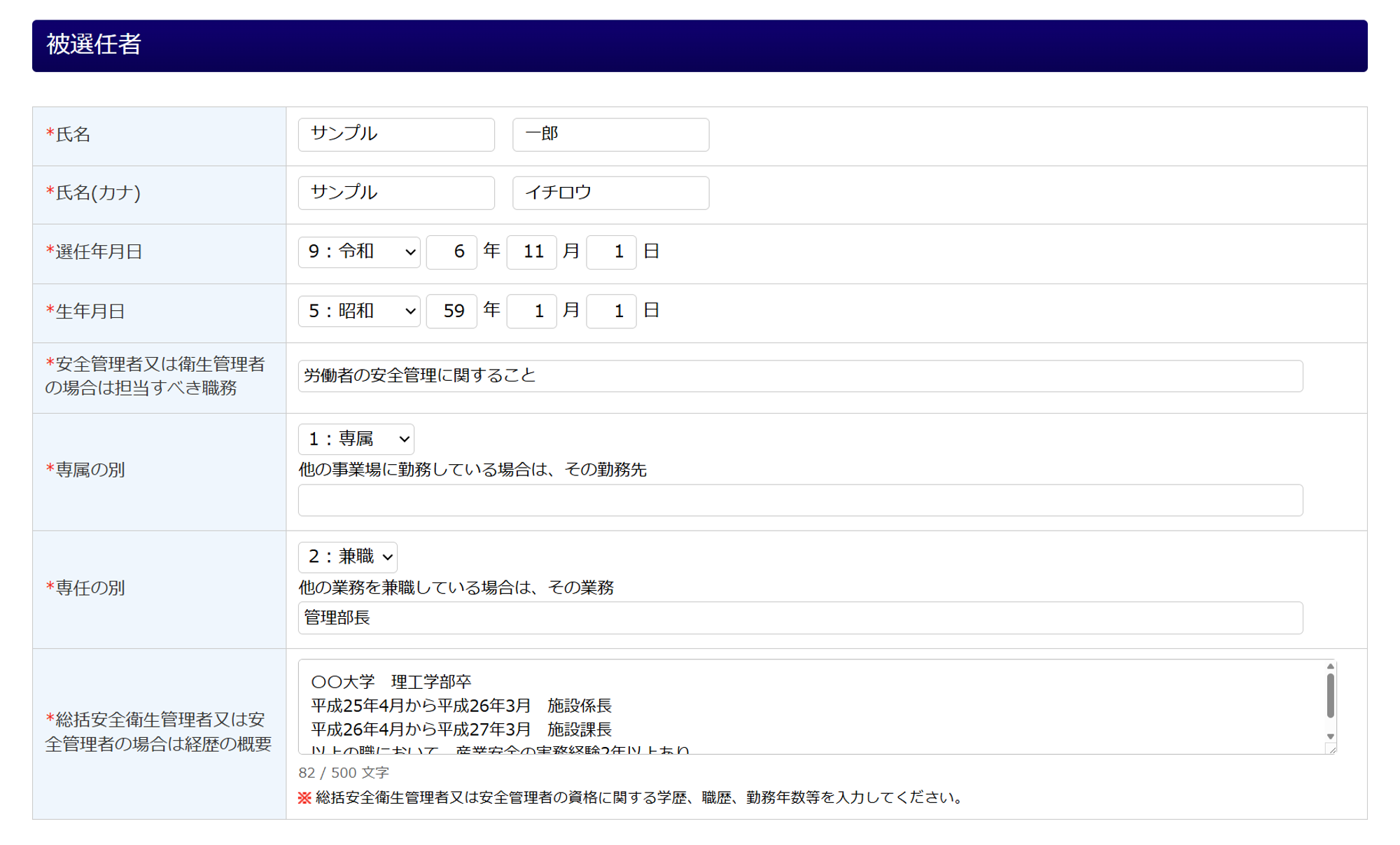Click the 選任年月日 day field

(611, 251)
